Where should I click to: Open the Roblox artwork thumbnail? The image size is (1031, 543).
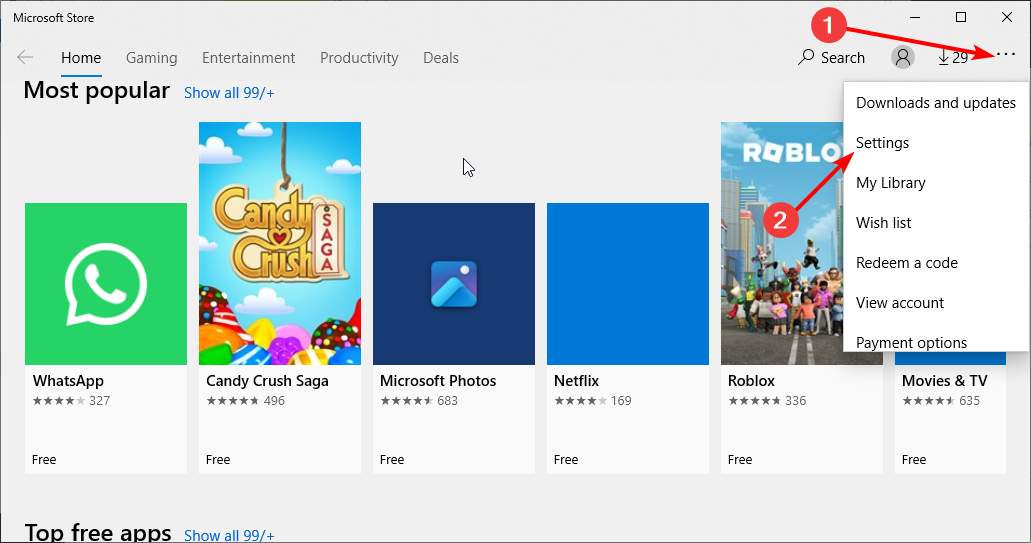tap(782, 243)
